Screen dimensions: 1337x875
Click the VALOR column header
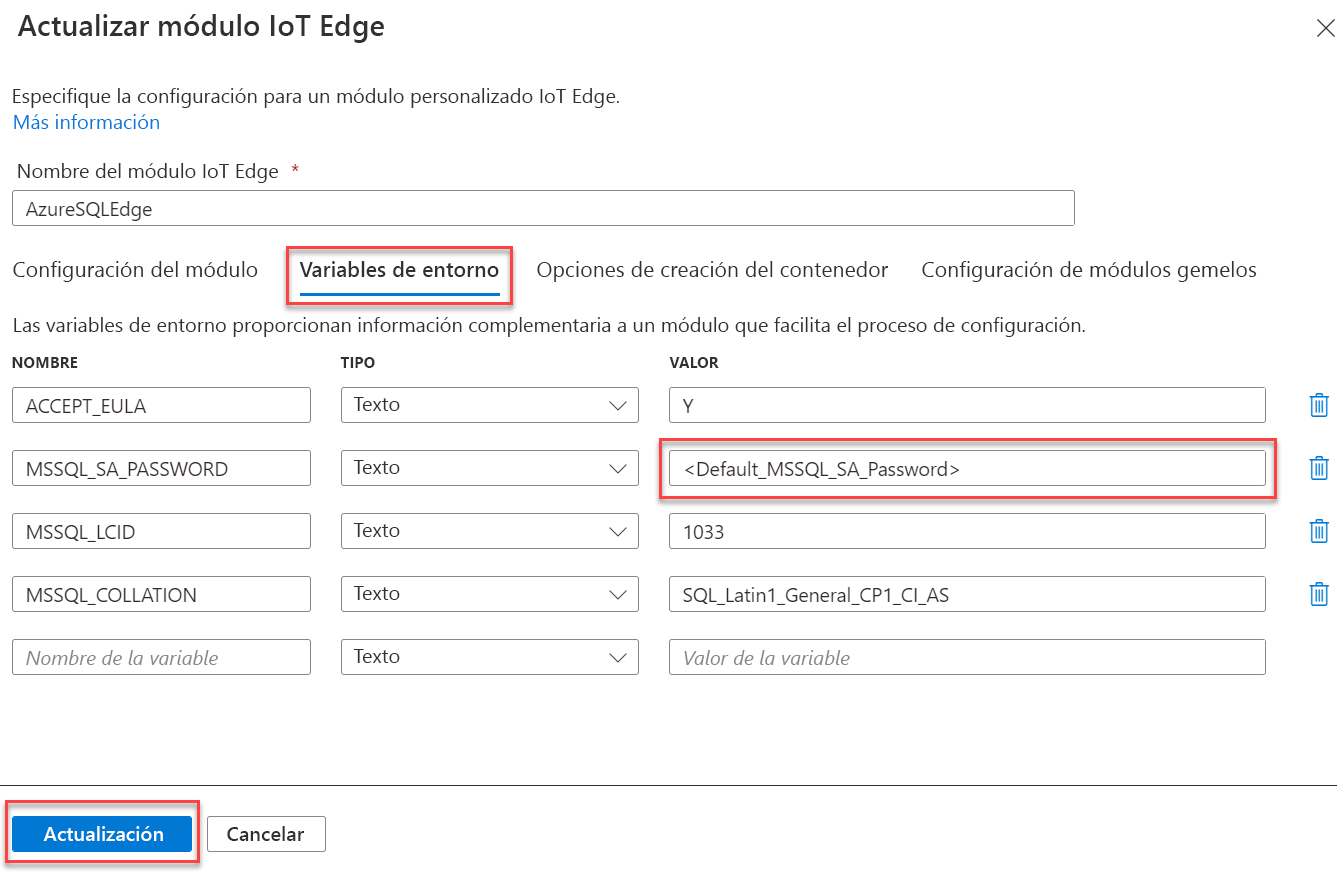coord(694,363)
